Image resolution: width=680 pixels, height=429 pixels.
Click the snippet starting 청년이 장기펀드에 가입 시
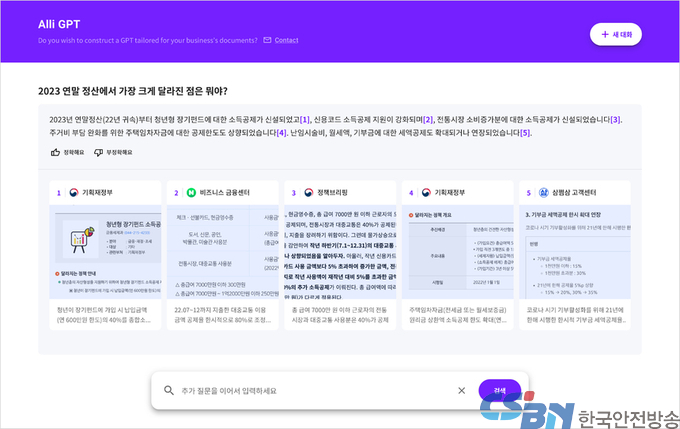coord(104,315)
